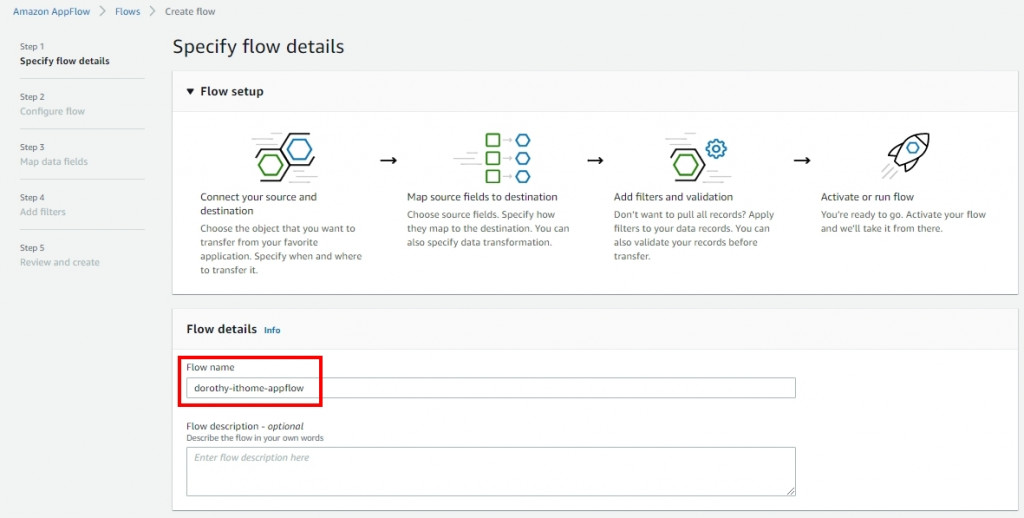Select Step 1 Specify flow details
The height and width of the screenshot is (518, 1024).
tap(65, 54)
